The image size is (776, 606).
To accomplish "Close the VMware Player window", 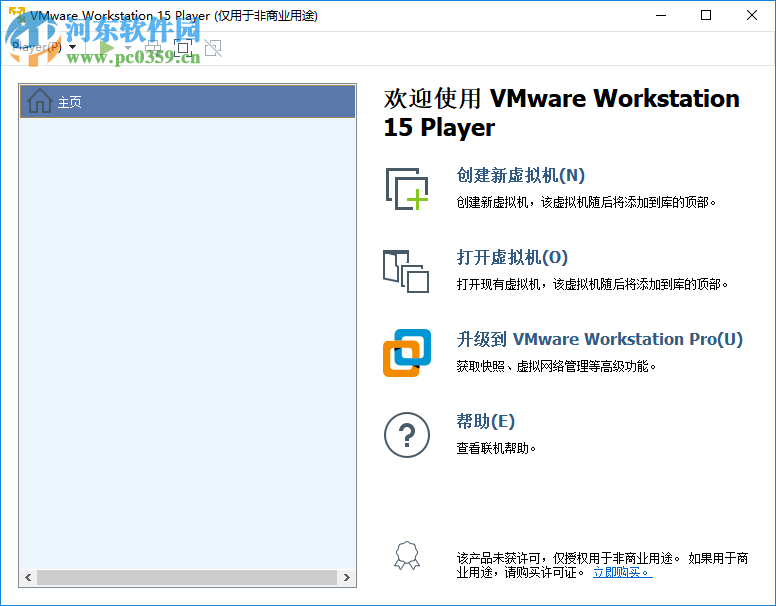I will (752, 15).
